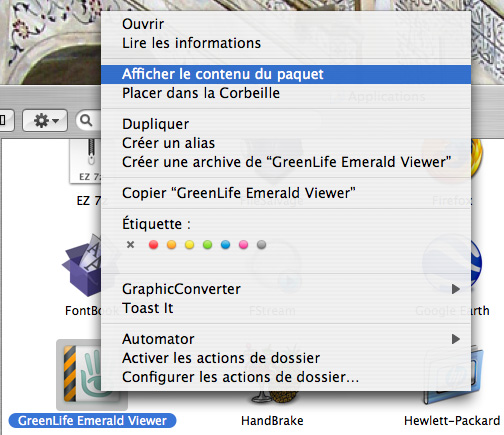Expand the Automator submenu

[x=286, y=339]
